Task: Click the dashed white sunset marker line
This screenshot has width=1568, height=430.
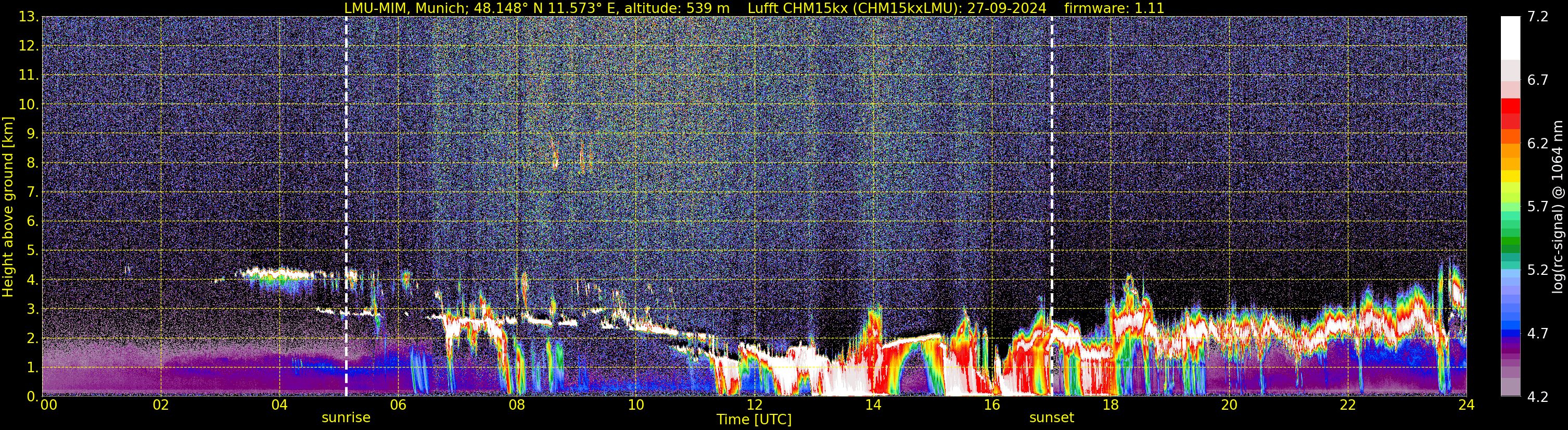Action: point(1052,207)
